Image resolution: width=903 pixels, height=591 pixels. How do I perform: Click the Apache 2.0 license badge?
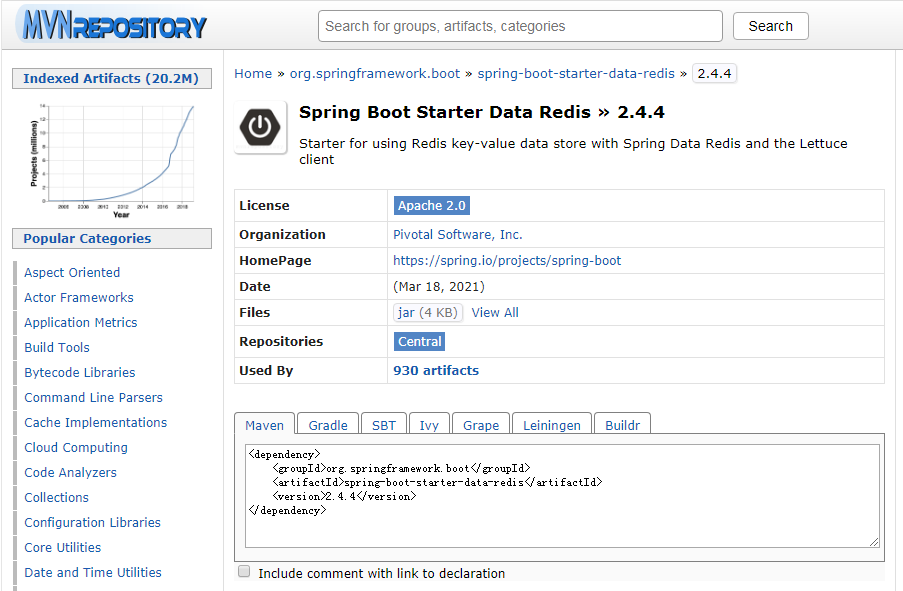(x=431, y=206)
